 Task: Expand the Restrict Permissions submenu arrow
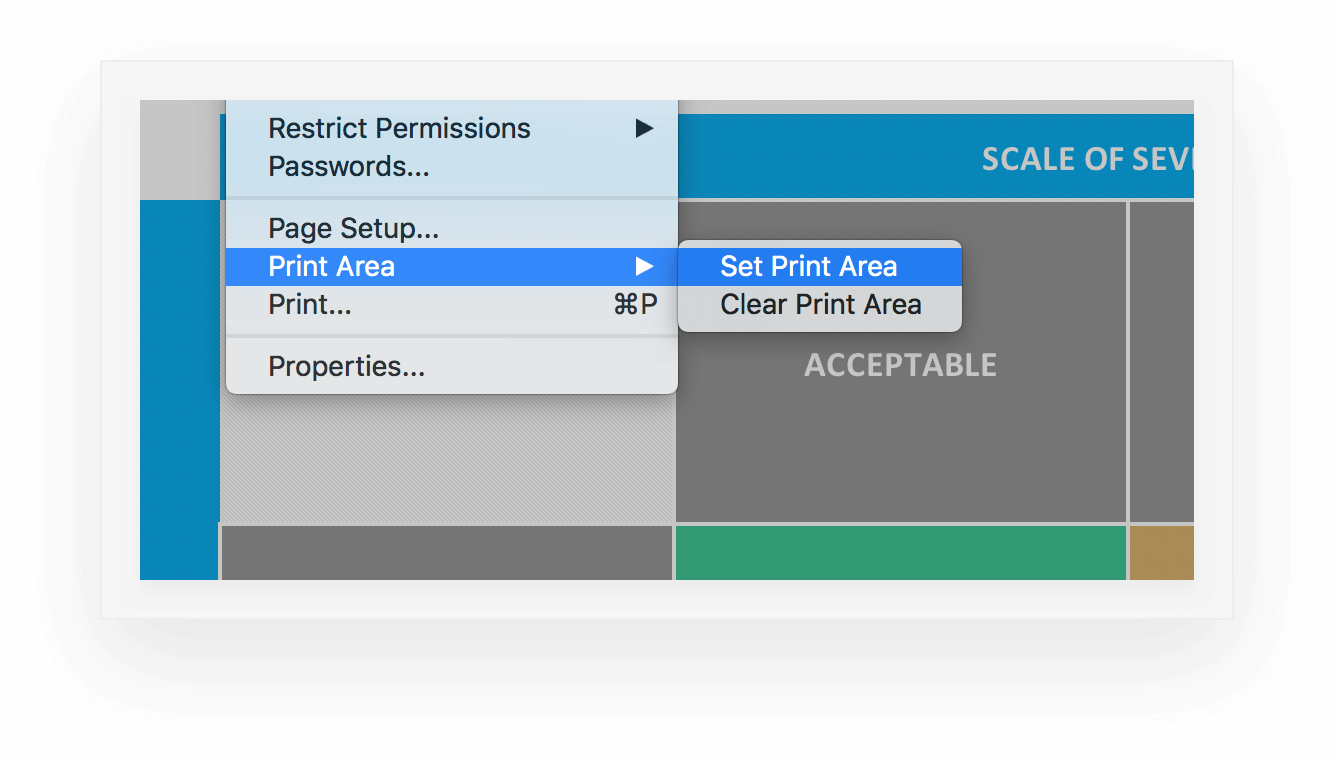(645, 128)
